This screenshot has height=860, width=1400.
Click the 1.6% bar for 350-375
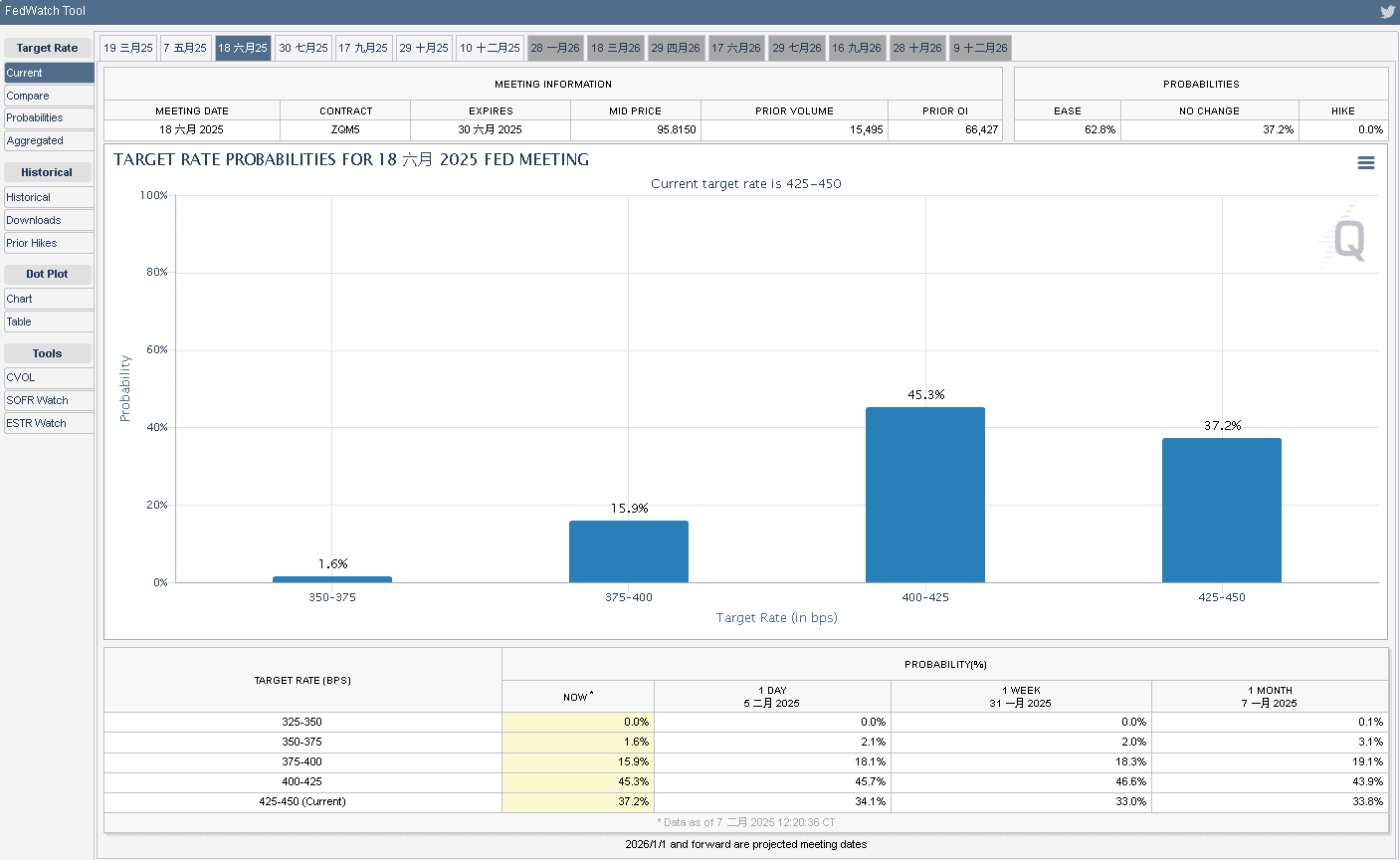332,579
